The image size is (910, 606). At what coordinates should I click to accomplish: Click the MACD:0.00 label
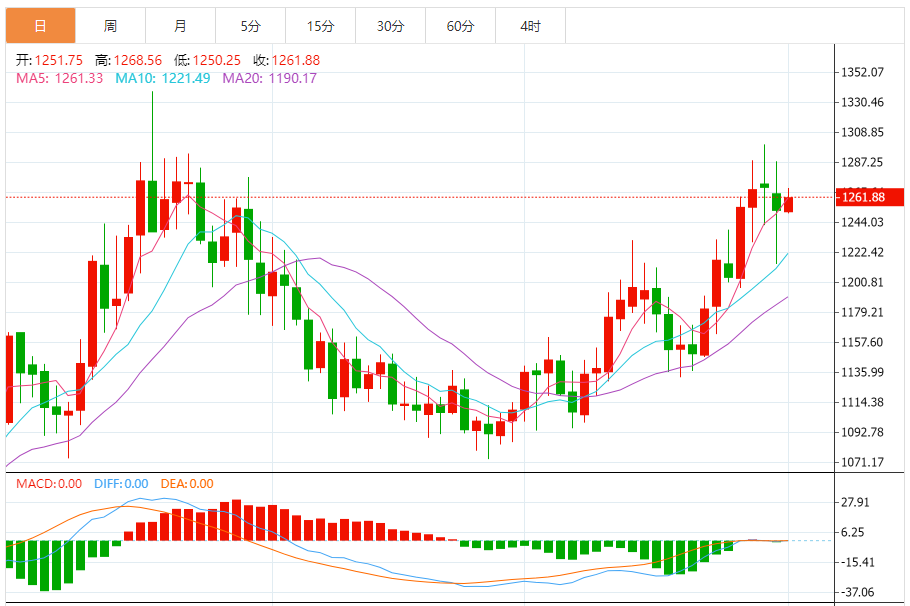point(49,484)
